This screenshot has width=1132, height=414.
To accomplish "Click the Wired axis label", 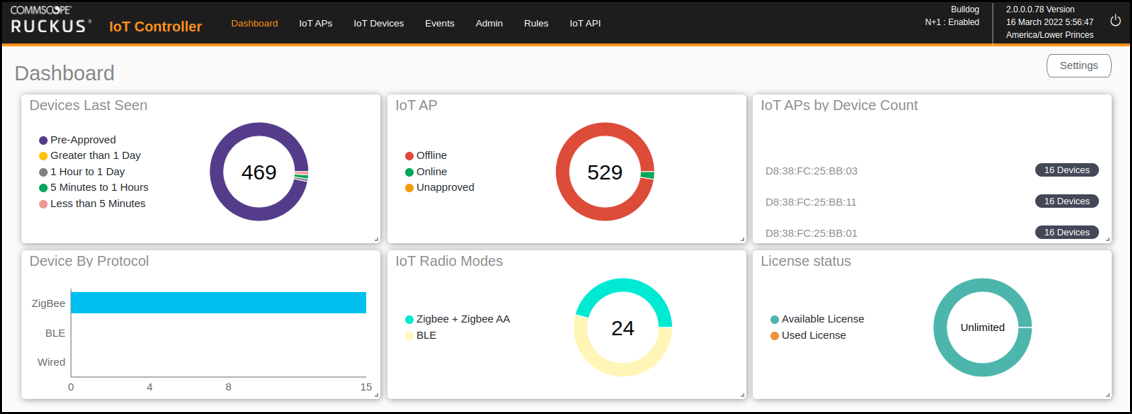I will [51, 362].
